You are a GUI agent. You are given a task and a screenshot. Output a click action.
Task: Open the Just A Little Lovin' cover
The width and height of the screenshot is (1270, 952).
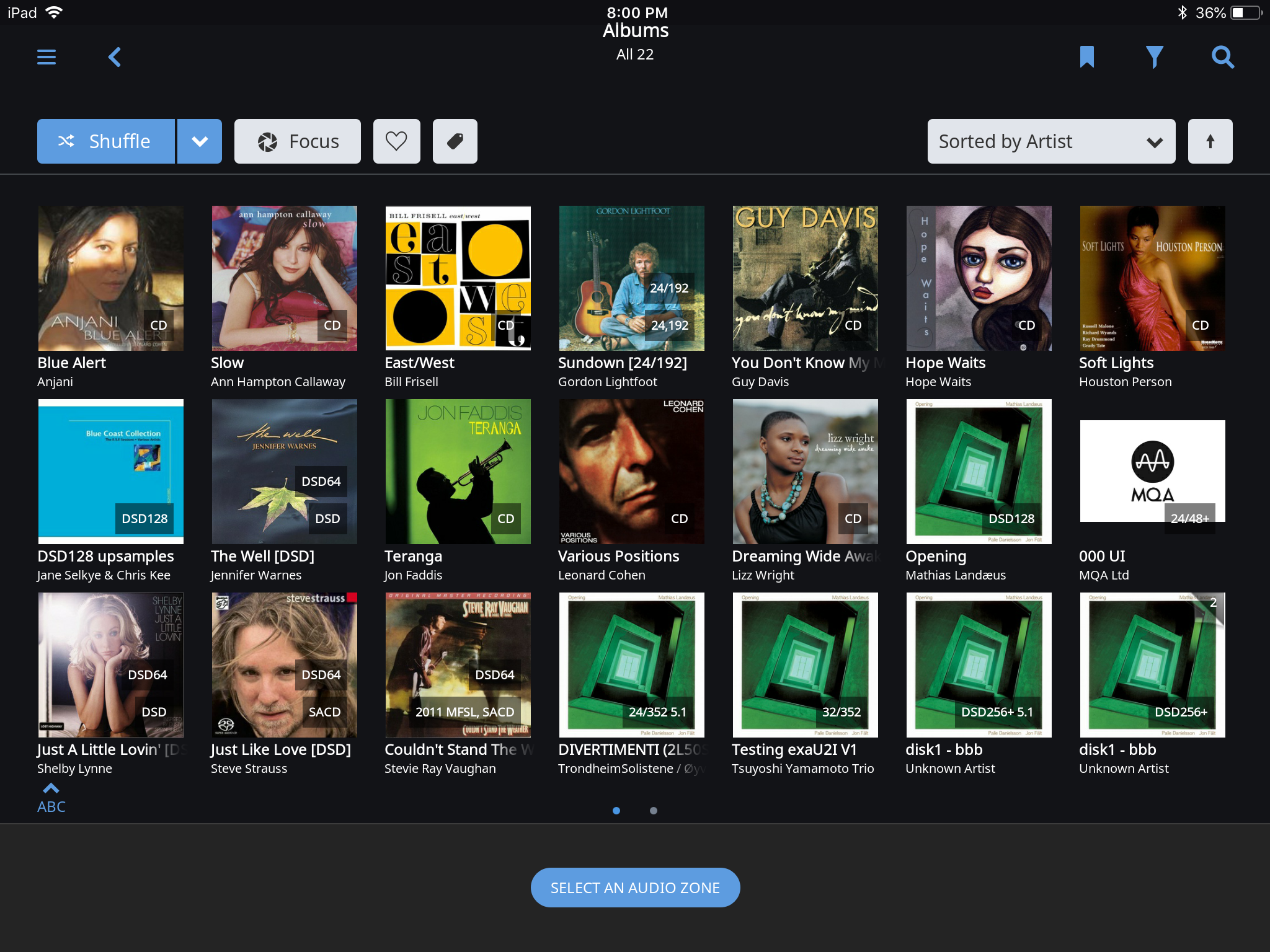point(111,665)
